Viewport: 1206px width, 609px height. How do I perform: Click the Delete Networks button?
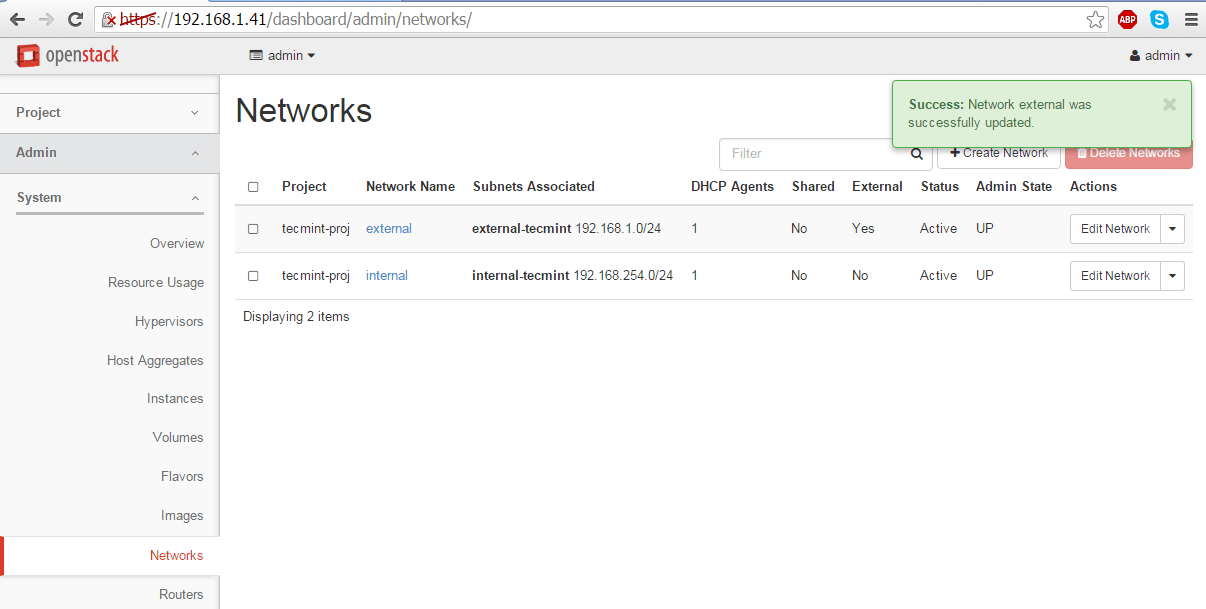[x=1128, y=153]
